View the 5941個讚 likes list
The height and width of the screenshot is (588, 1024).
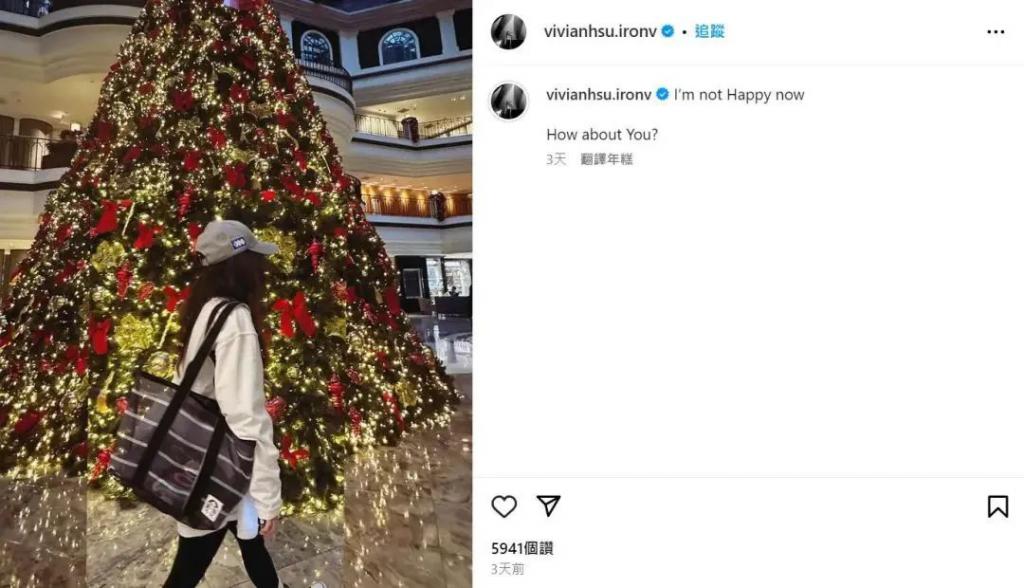tap(522, 548)
